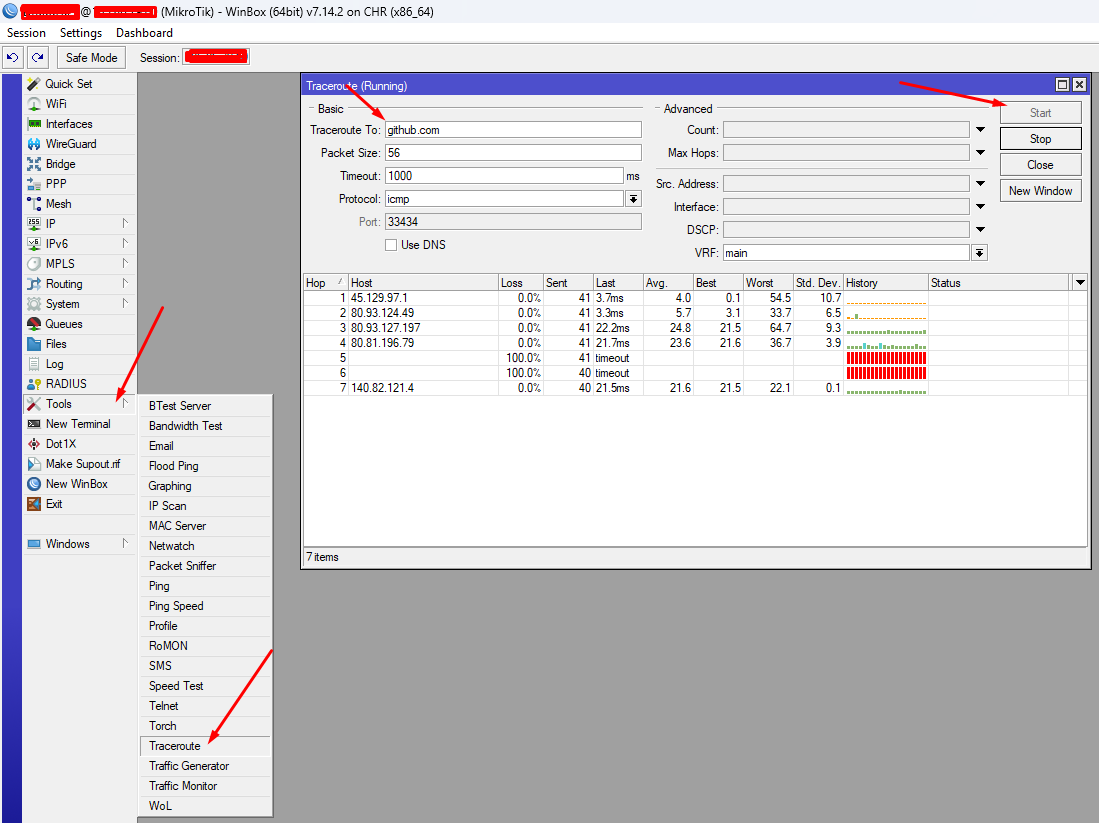Open the Dashboard menu
Screen dimensions: 1099x823
pos(144,33)
